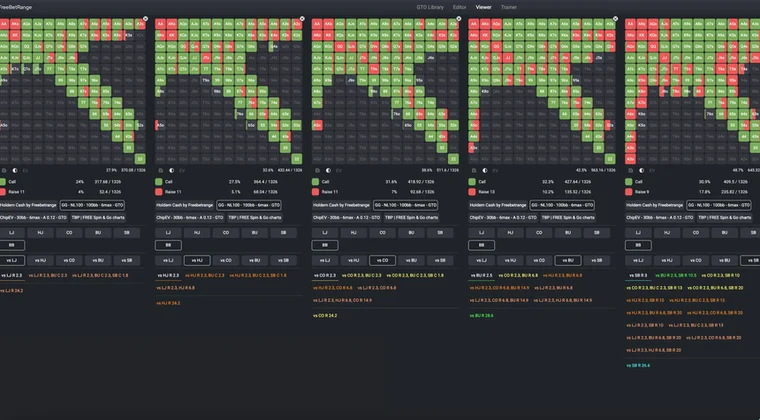Close the range panel showing vs CO selected
This screenshot has height=420, width=760.
point(459,19)
